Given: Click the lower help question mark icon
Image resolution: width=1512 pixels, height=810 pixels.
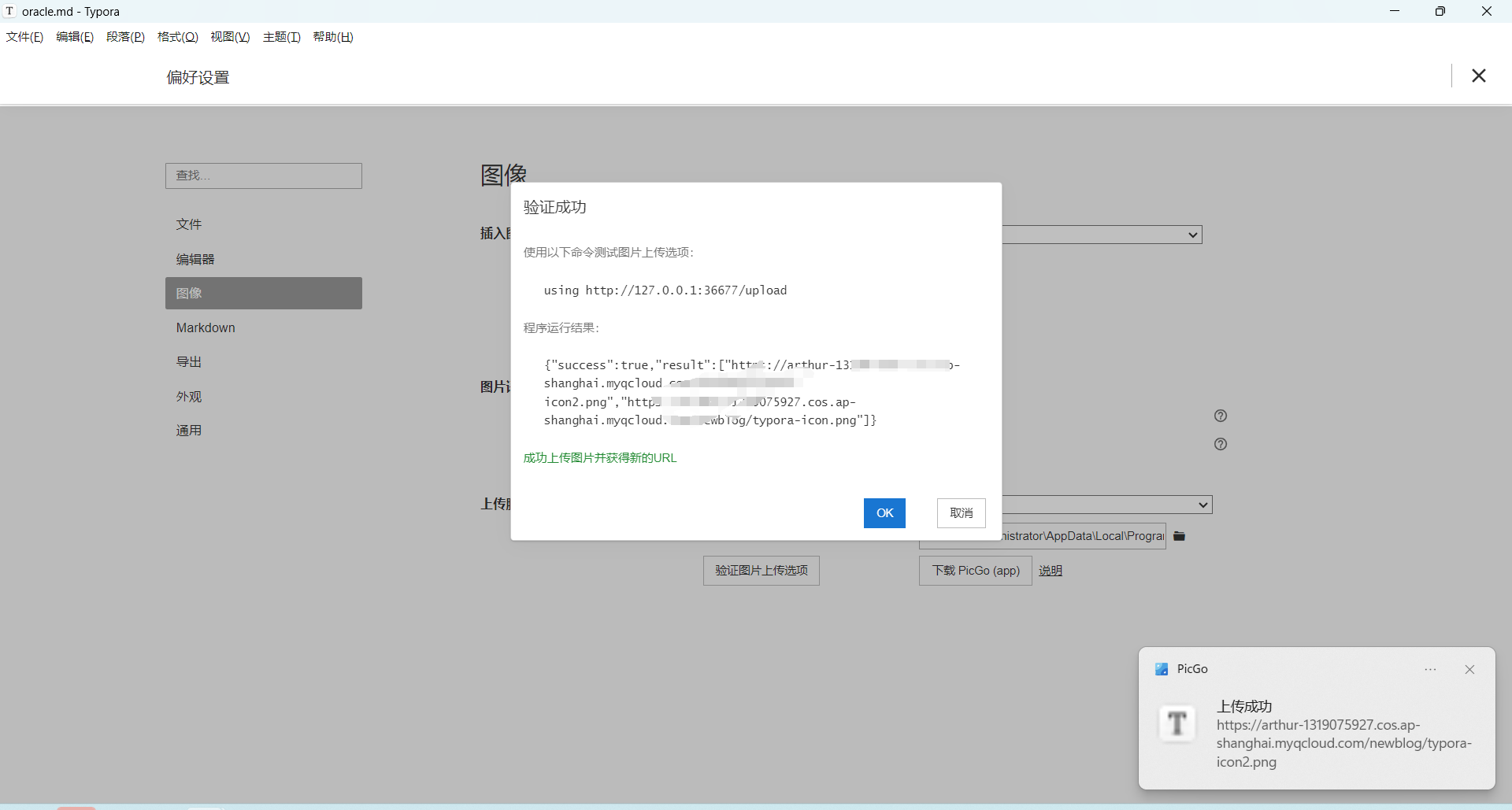Looking at the screenshot, I should tap(1221, 444).
